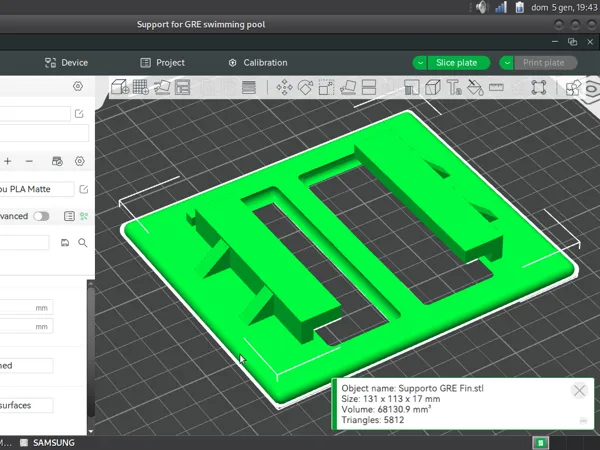Toggle the Advanced settings switch
600x450 pixels.
point(41,216)
